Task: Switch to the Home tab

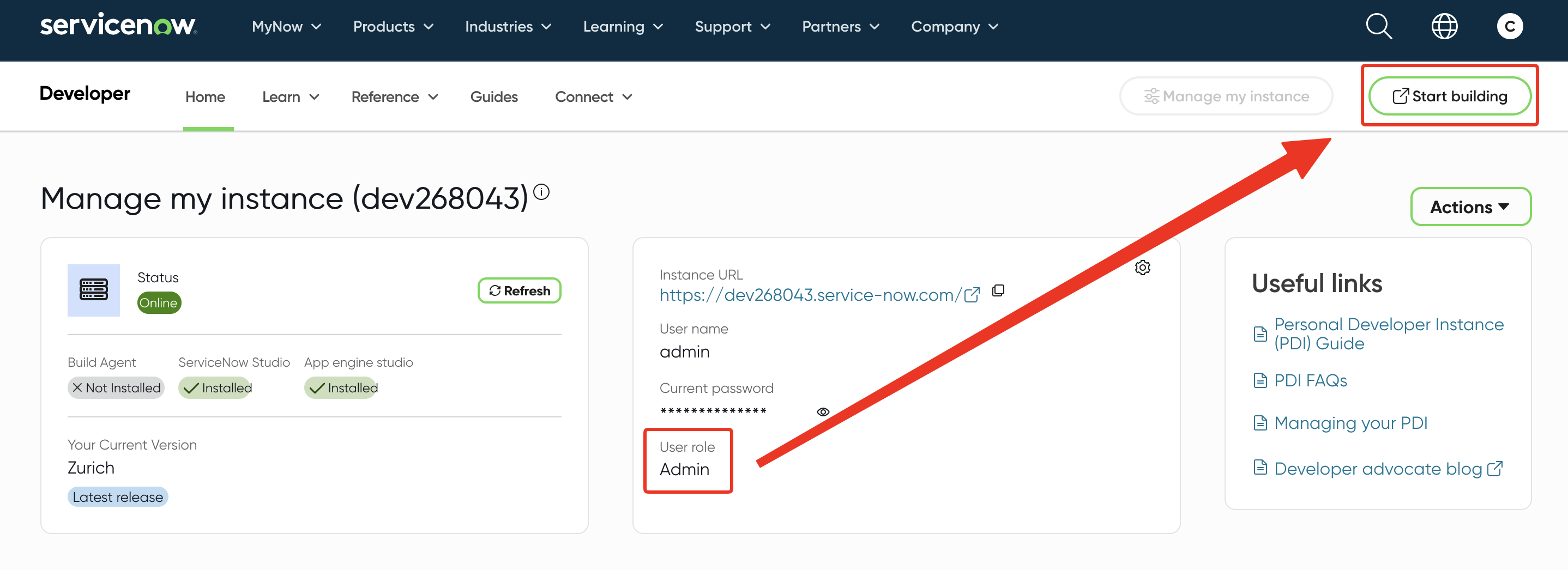Action: pos(205,96)
